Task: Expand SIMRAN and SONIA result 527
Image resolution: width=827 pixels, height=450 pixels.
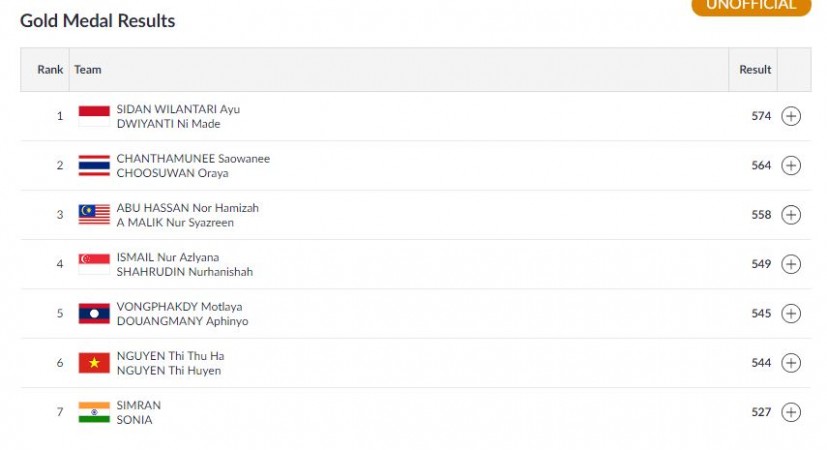Action: pos(791,412)
